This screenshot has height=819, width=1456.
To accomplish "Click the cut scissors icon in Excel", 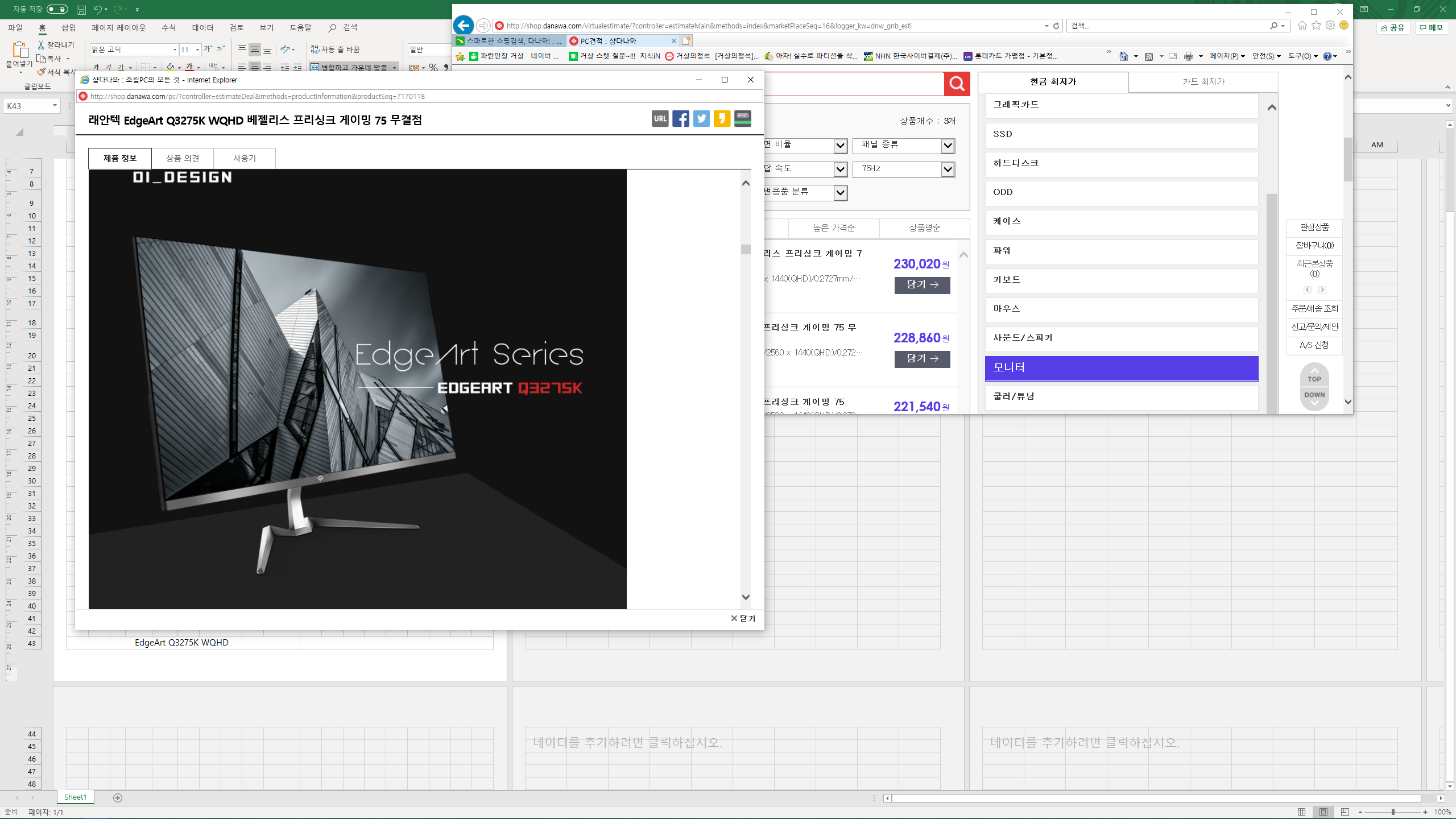I will click(41, 45).
